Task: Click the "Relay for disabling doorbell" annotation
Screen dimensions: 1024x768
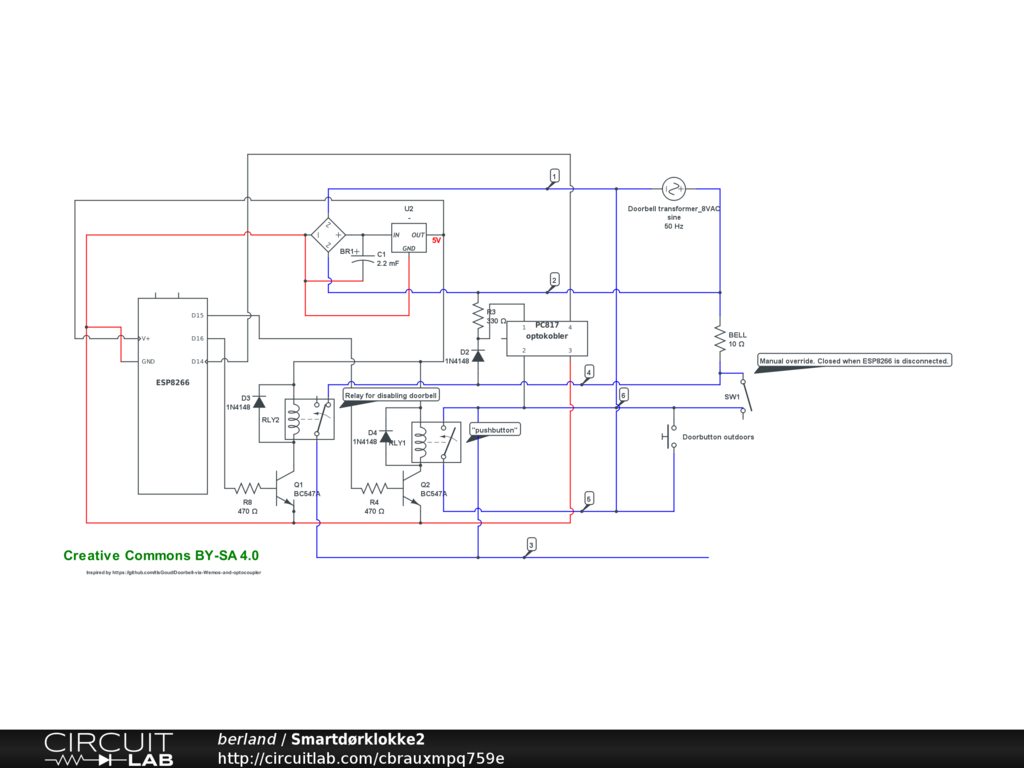Action: click(x=391, y=396)
